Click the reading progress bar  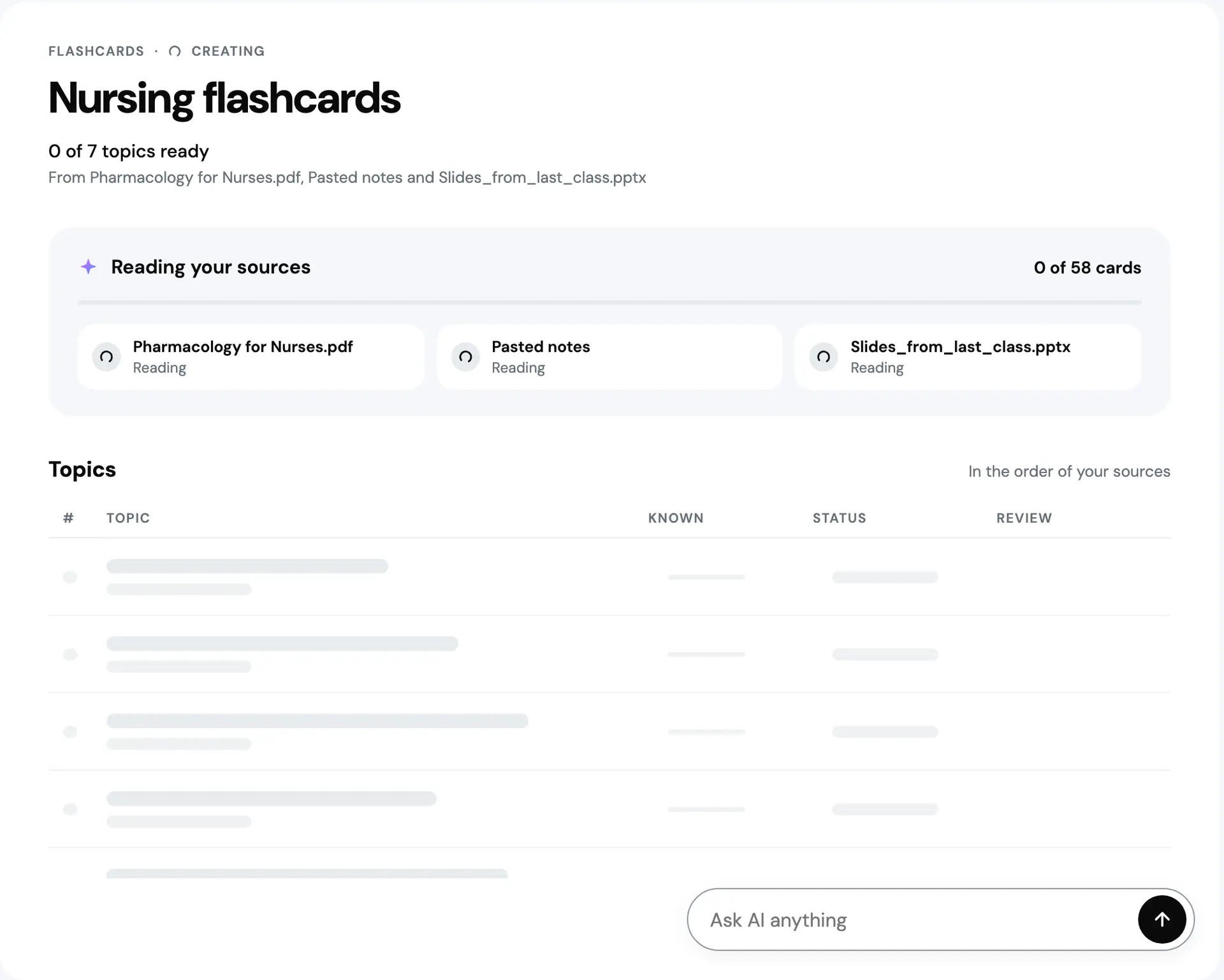[x=609, y=302]
